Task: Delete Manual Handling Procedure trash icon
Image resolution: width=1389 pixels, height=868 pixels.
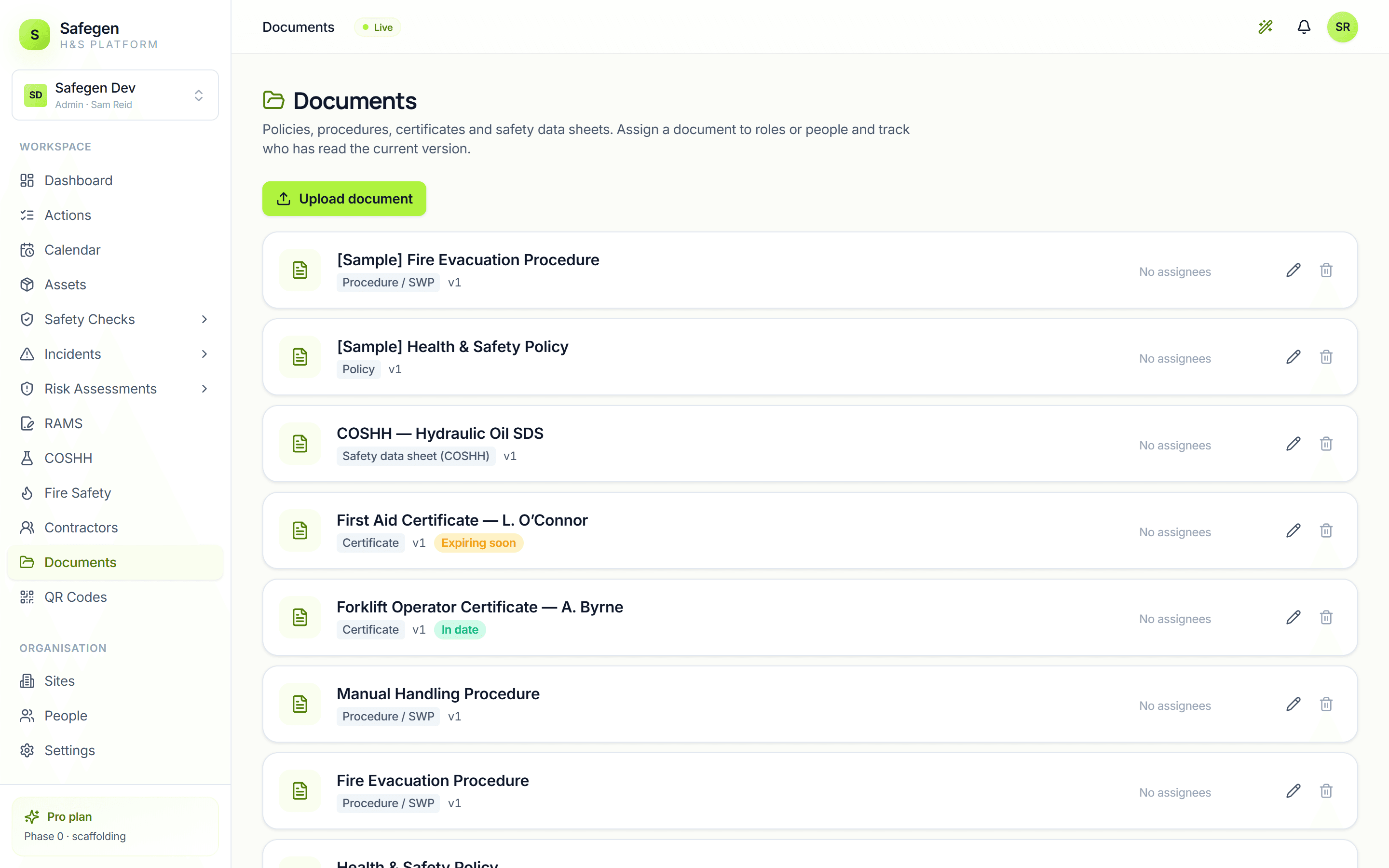Action: [1326, 704]
